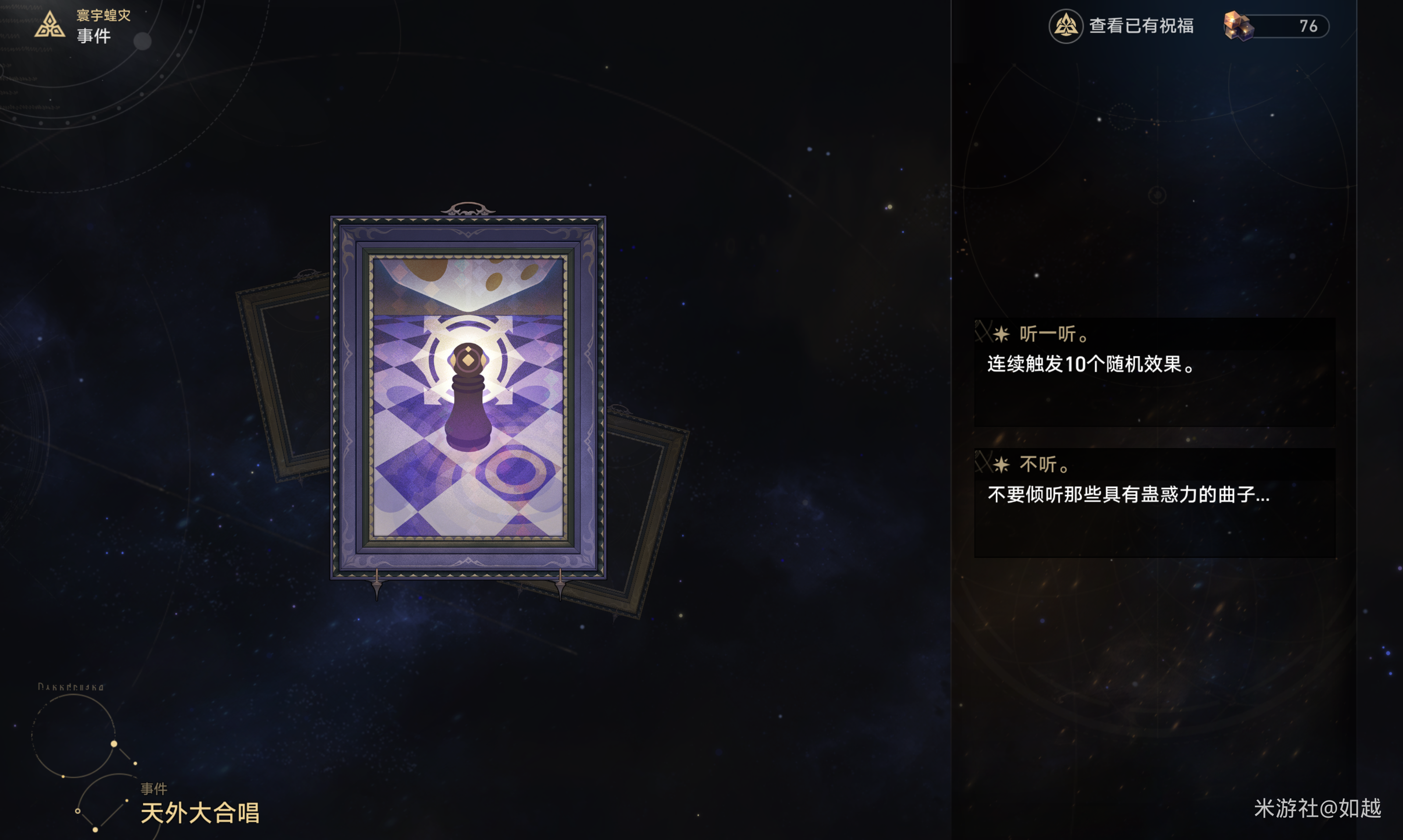This screenshot has height=840, width=1403.
Task: Click the 寰宇蝗灾 header label
Action: point(103,15)
